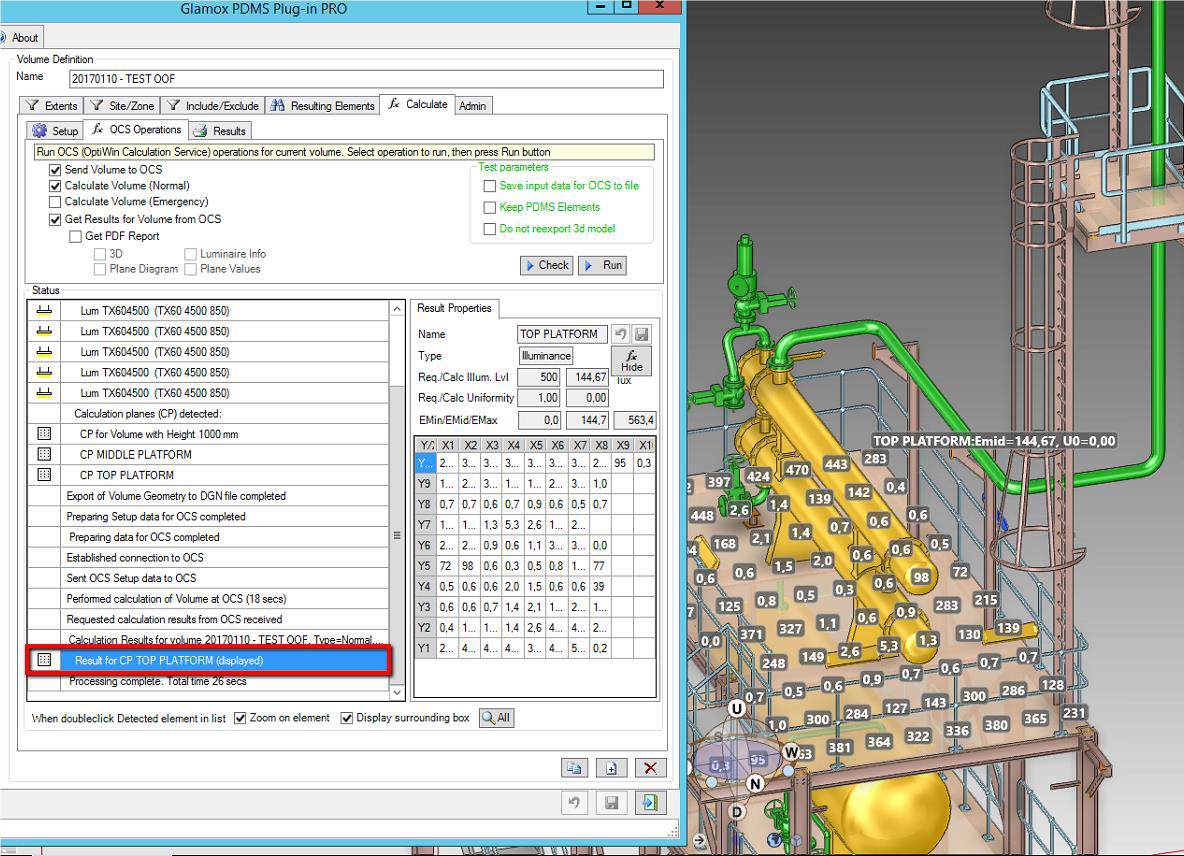
Task: Toggle Send Volume to OCS checkbox
Action: pos(55,170)
